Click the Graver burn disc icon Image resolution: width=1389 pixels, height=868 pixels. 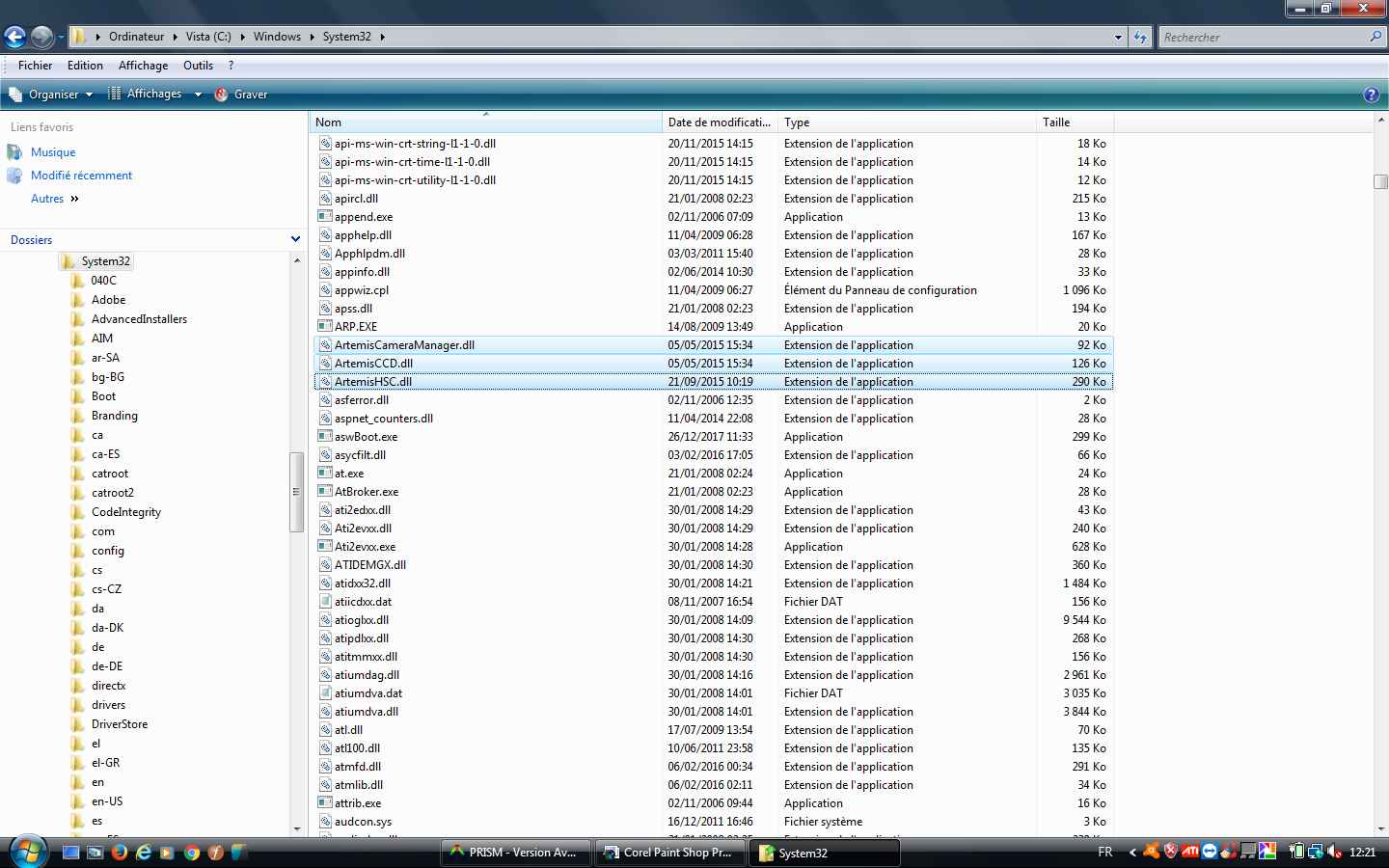[x=221, y=95]
